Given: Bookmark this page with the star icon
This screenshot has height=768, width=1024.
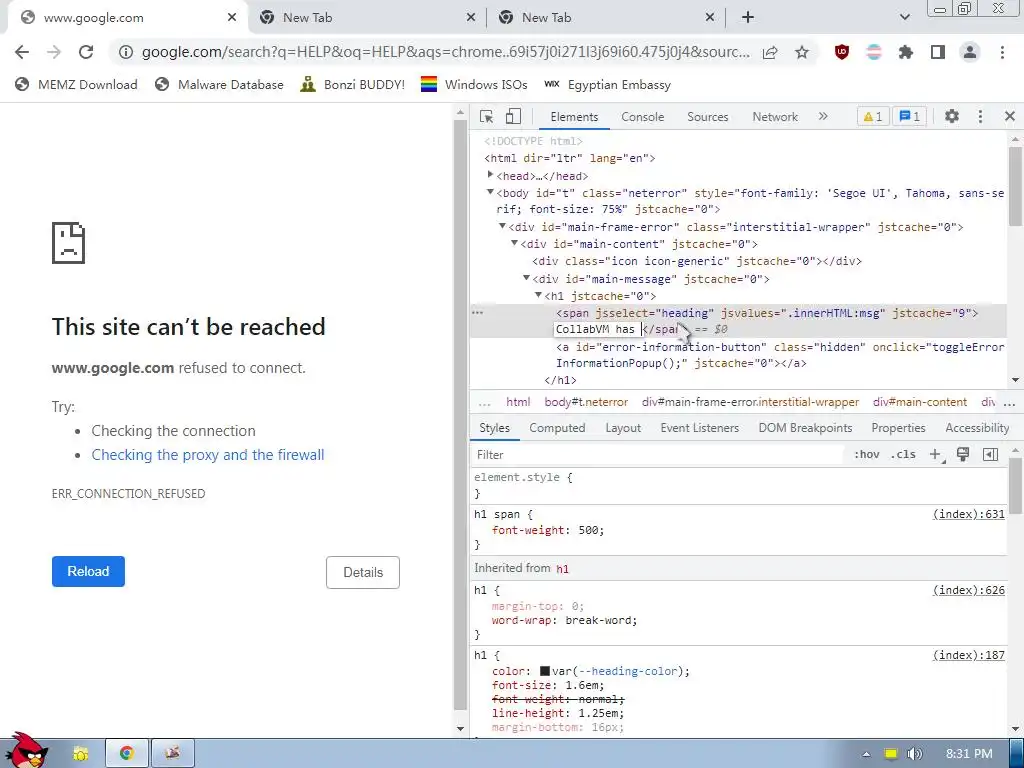Looking at the screenshot, I should (x=802, y=52).
